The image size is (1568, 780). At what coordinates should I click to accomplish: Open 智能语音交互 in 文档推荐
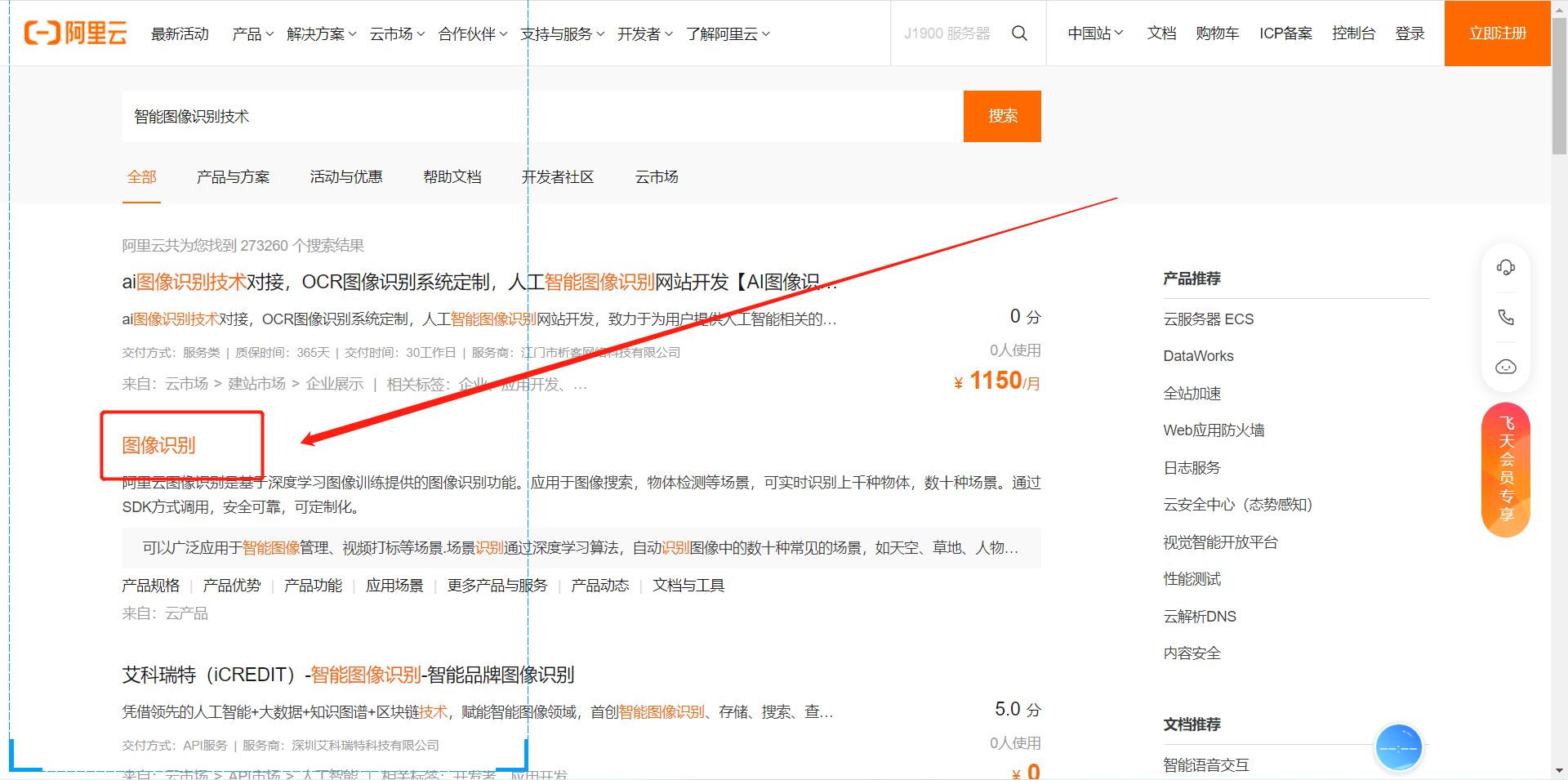click(1206, 765)
